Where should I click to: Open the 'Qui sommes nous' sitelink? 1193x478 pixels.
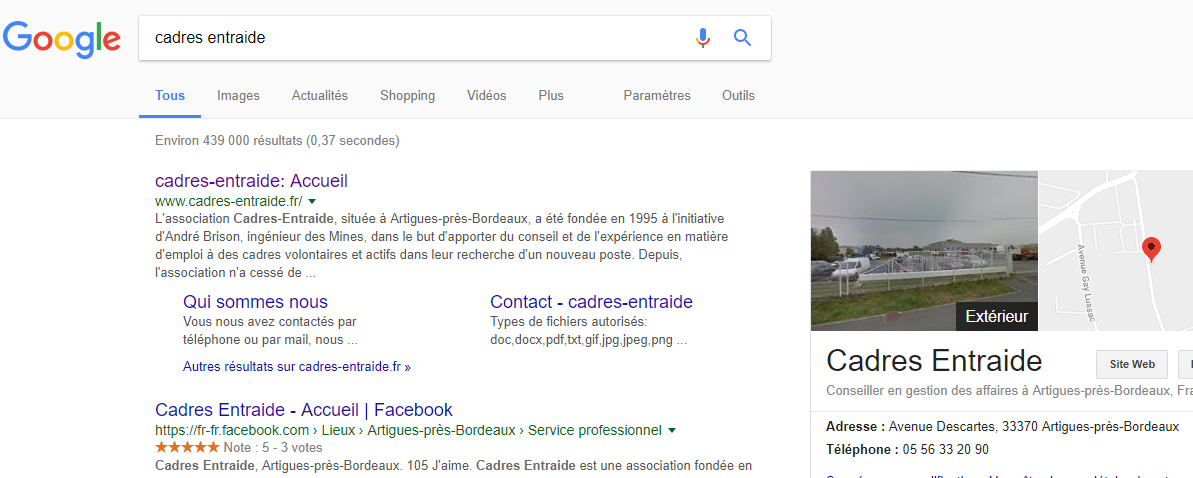pos(256,301)
